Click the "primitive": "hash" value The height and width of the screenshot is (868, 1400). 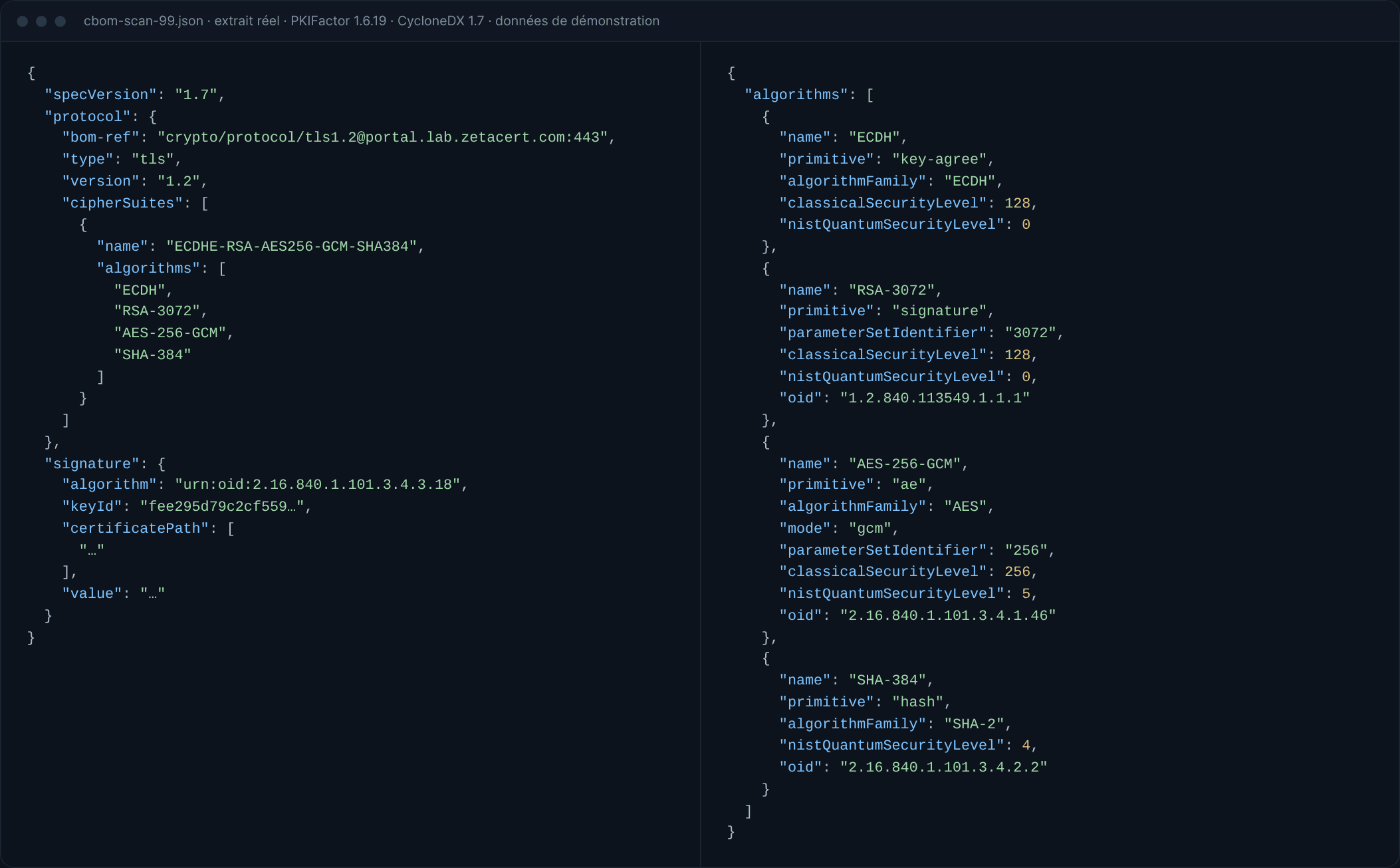pyautogui.click(x=917, y=702)
